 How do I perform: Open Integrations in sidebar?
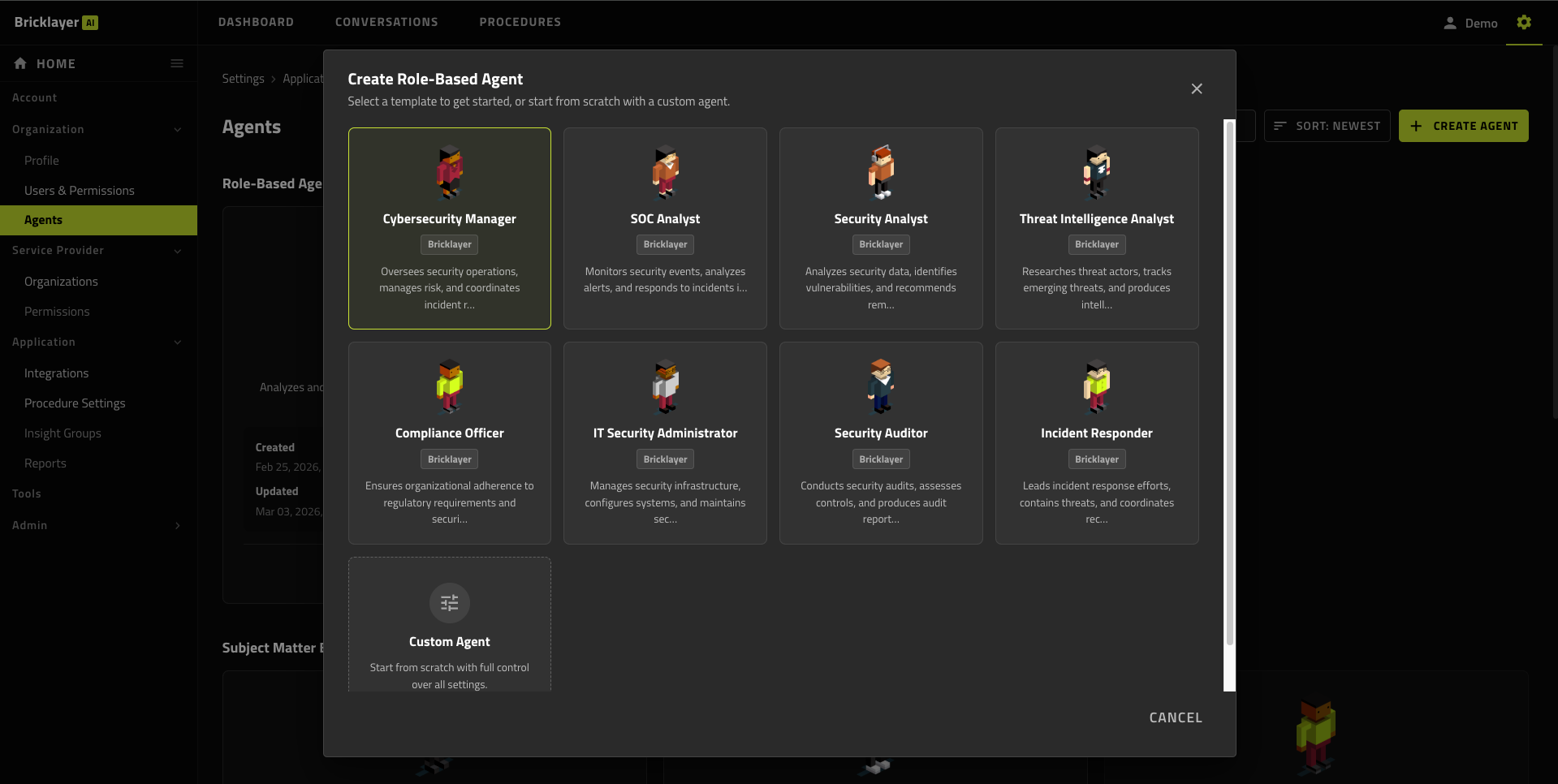pyautogui.click(x=56, y=373)
